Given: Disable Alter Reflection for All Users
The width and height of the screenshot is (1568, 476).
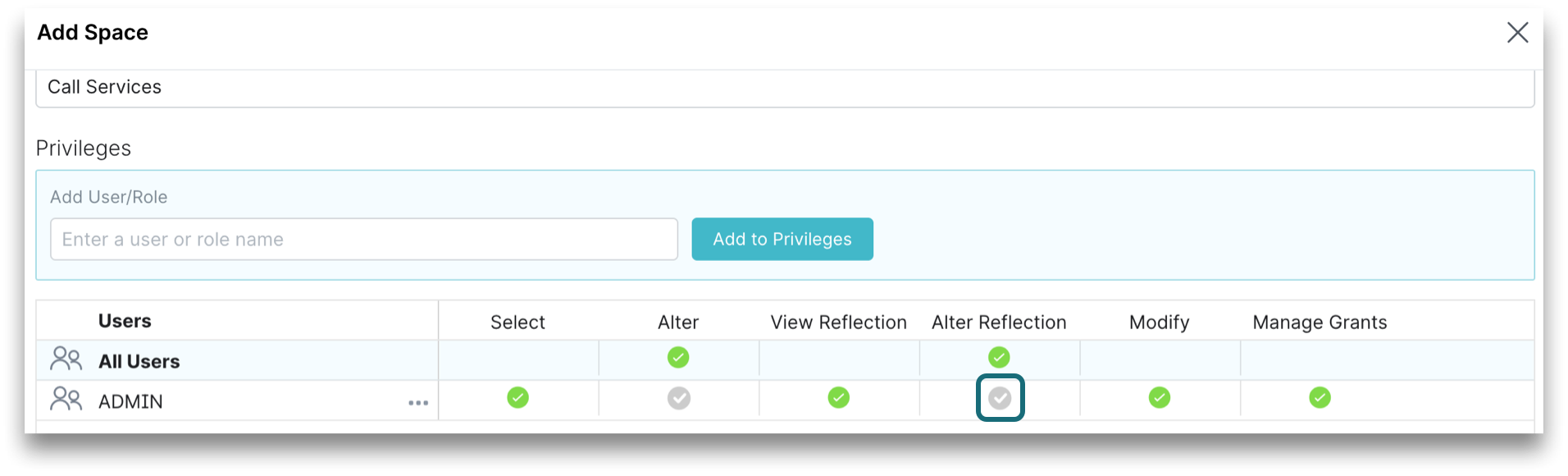Looking at the screenshot, I should (998, 358).
